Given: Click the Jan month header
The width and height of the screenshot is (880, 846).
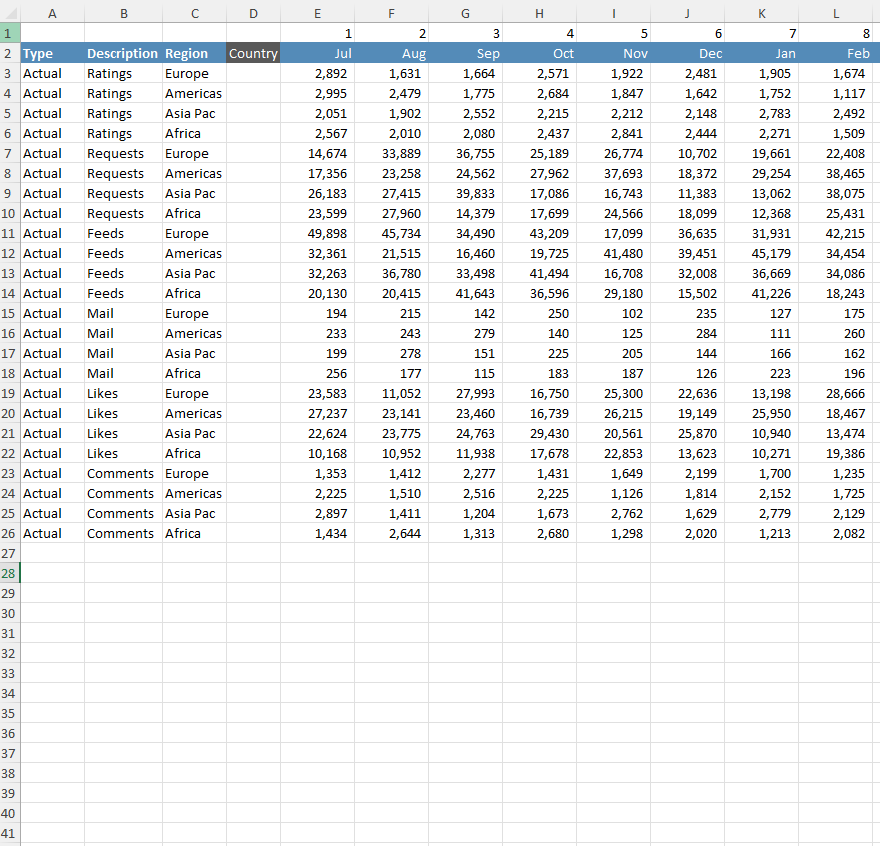Looking at the screenshot, I should [x=762, y=53].
